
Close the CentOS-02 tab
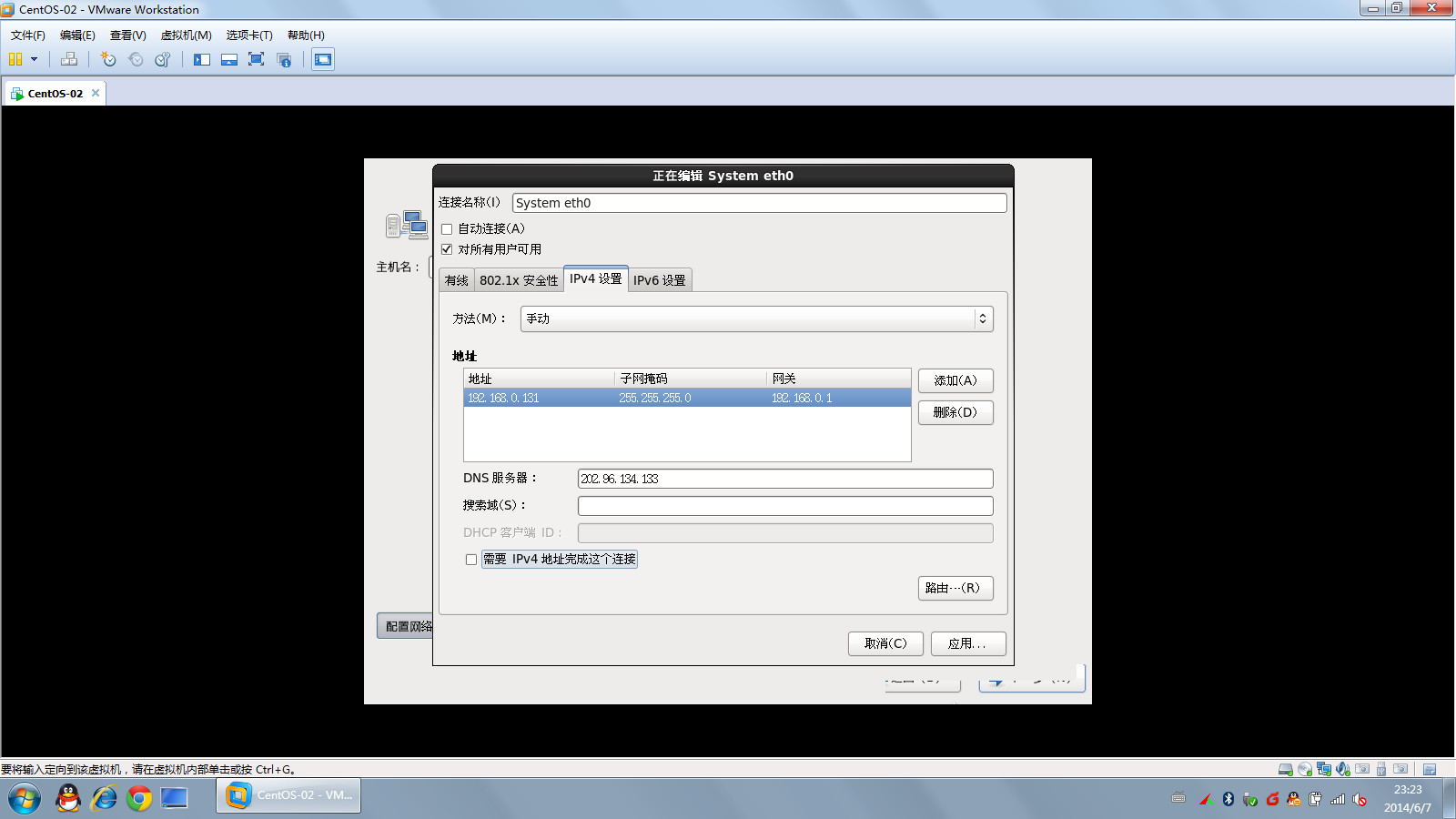pyautogui.click(x=96, y=93)
